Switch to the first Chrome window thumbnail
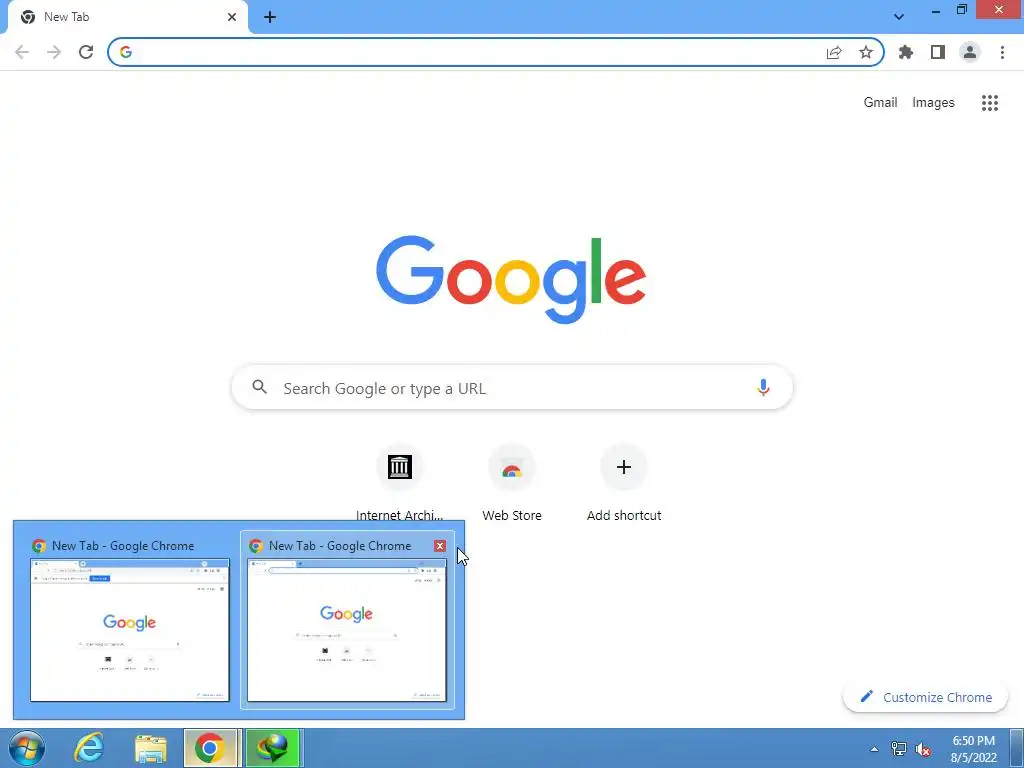 [x=130, y=620]
